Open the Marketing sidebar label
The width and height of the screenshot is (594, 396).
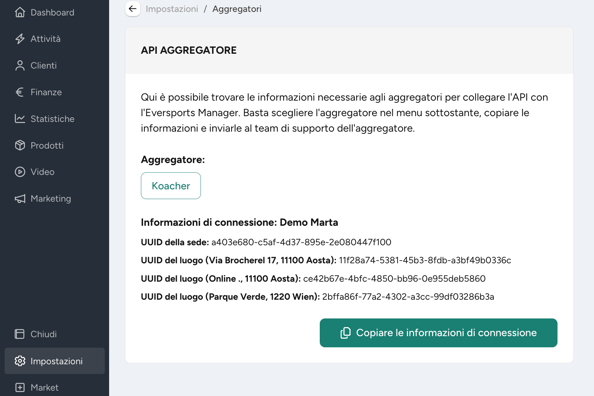pos(51,199)
